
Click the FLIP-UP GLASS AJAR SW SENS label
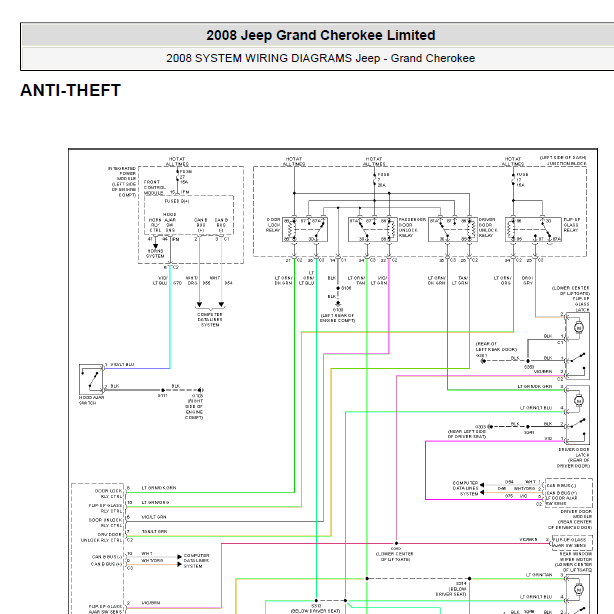click(105, 609)
